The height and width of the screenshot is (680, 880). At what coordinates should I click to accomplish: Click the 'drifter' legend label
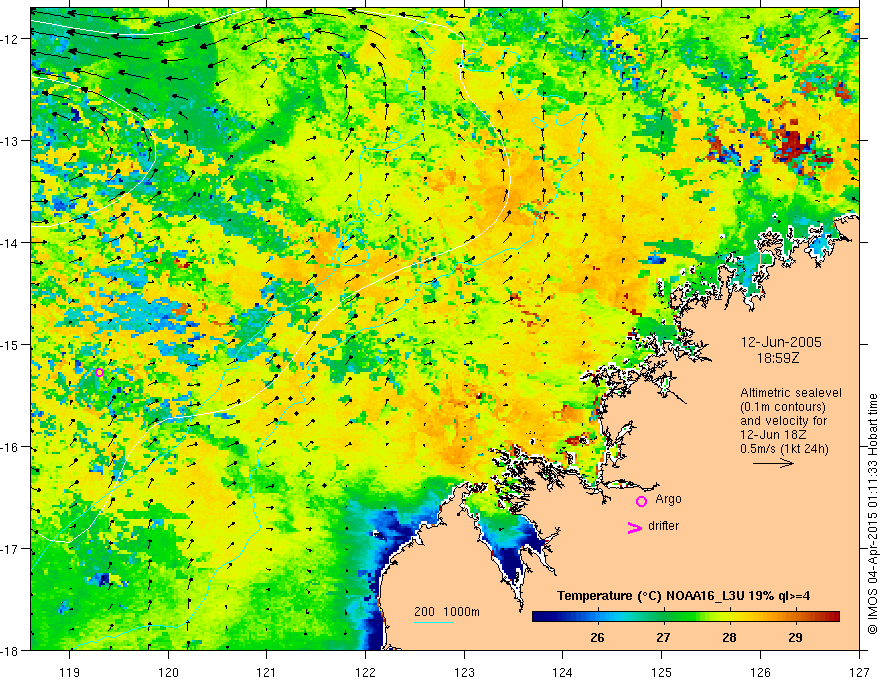[x=663, y=526]
